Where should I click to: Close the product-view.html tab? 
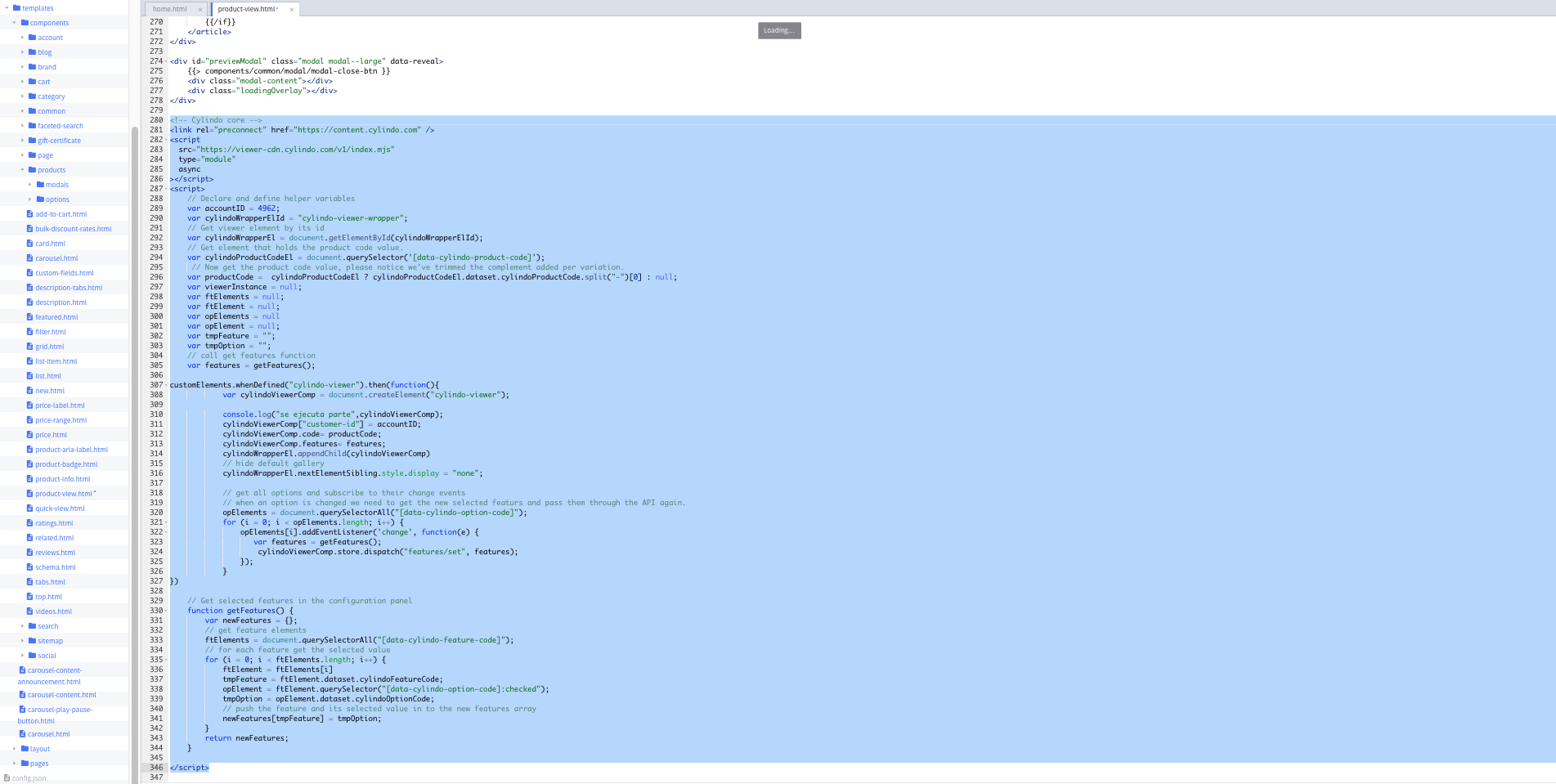[x=291, y=10]
